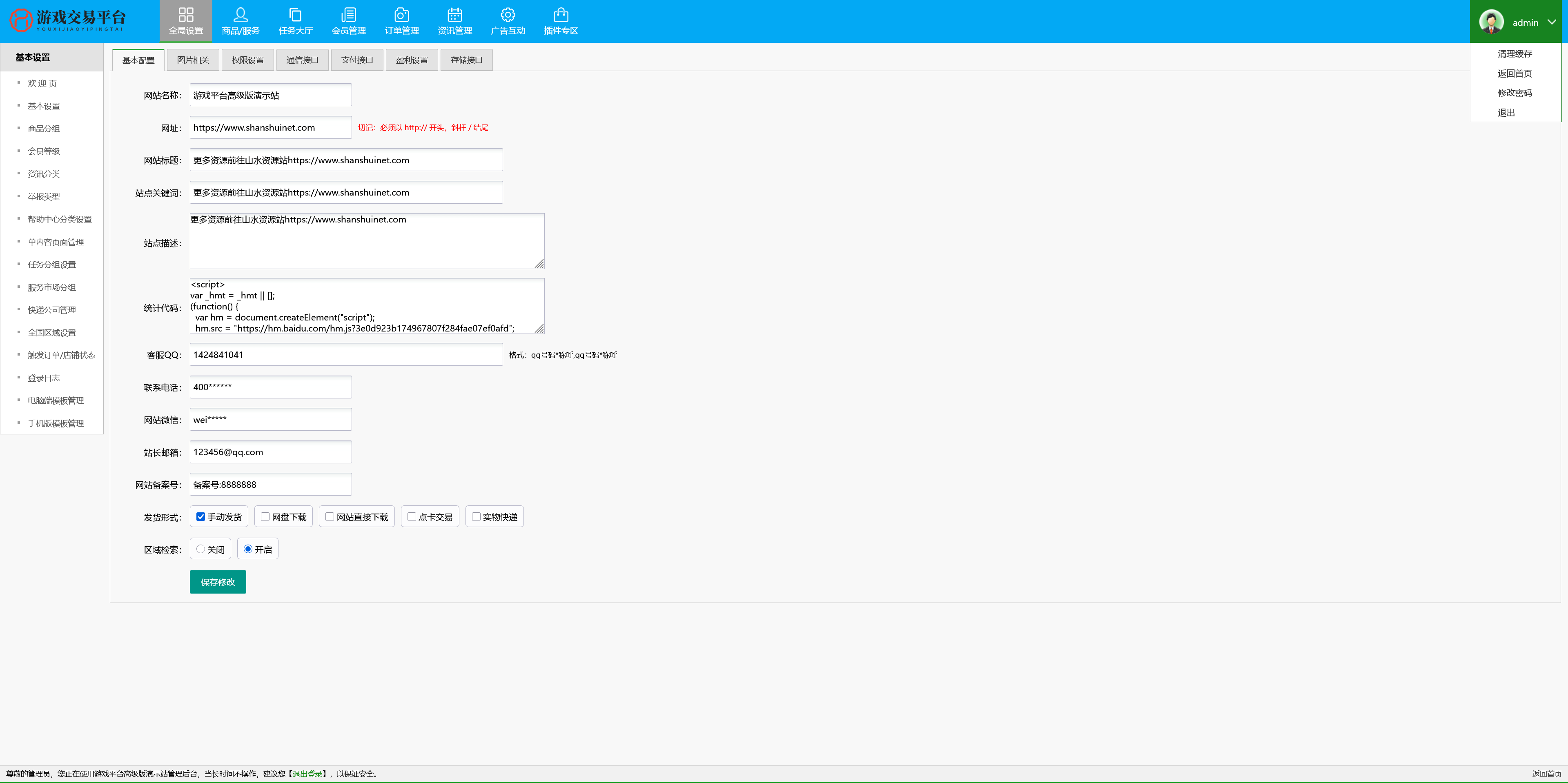Open the 广告互动 gear icon

pyautogui.click(x=508, y=15)
